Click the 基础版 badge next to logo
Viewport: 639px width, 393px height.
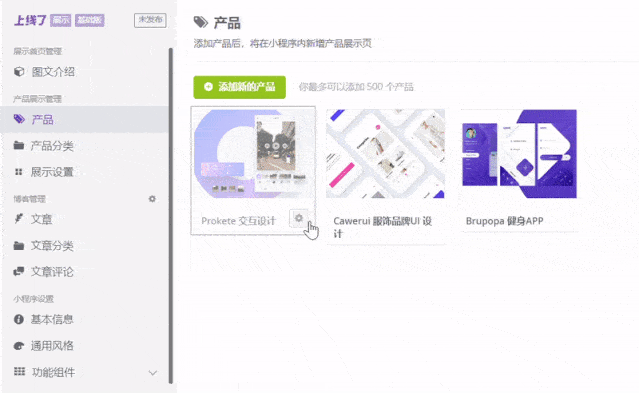tap(90, 20)
